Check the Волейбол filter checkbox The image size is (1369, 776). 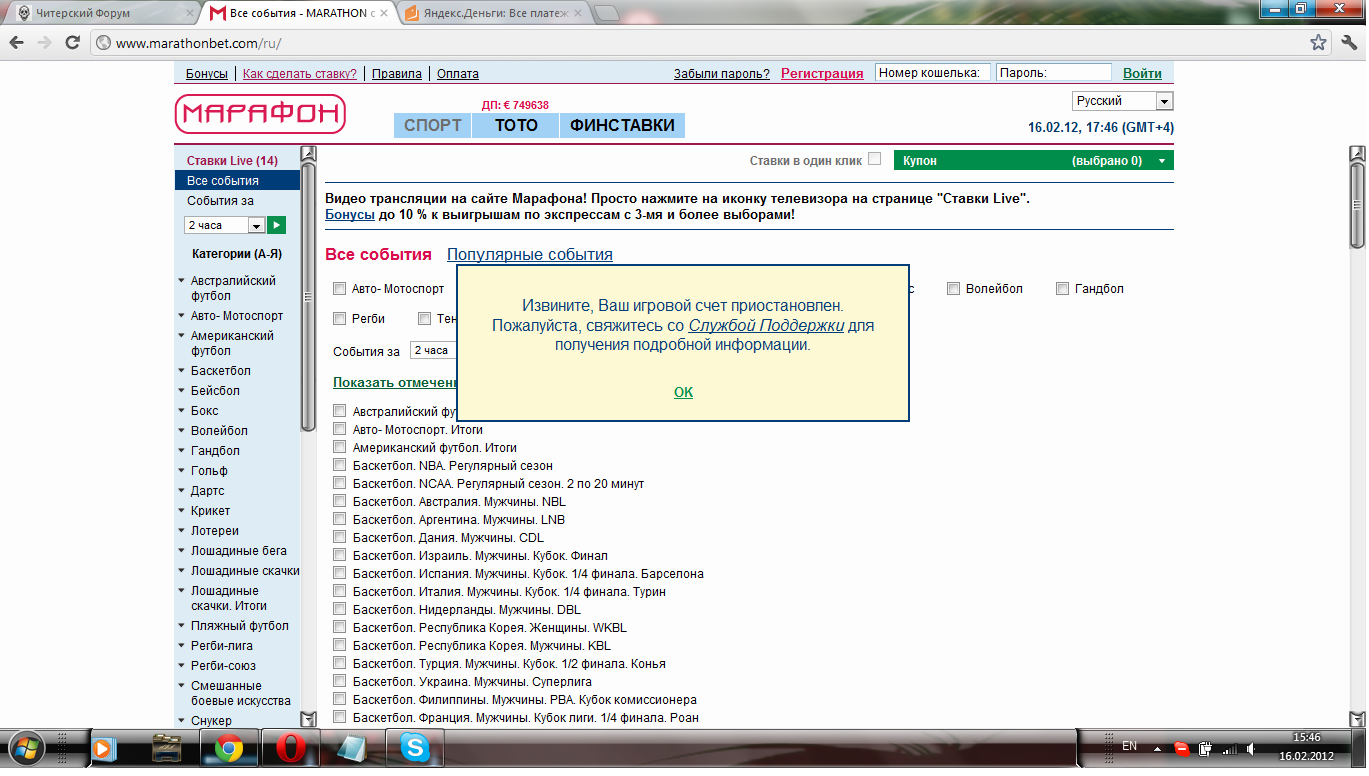pyautogui.click(x=954, y=289)
